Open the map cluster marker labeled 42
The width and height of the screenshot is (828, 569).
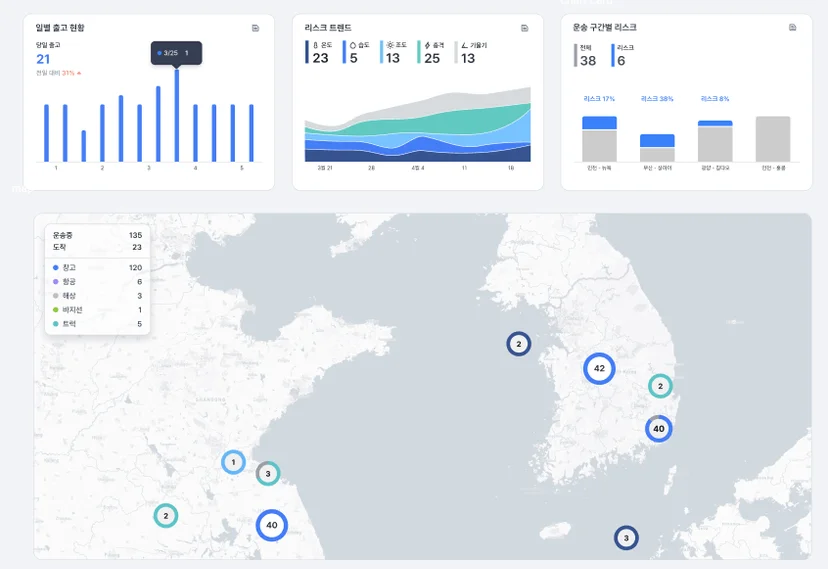(x=599, y=368)
